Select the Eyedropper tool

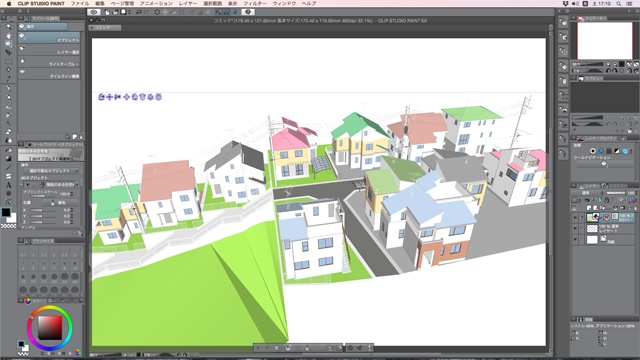coord(8,78)
